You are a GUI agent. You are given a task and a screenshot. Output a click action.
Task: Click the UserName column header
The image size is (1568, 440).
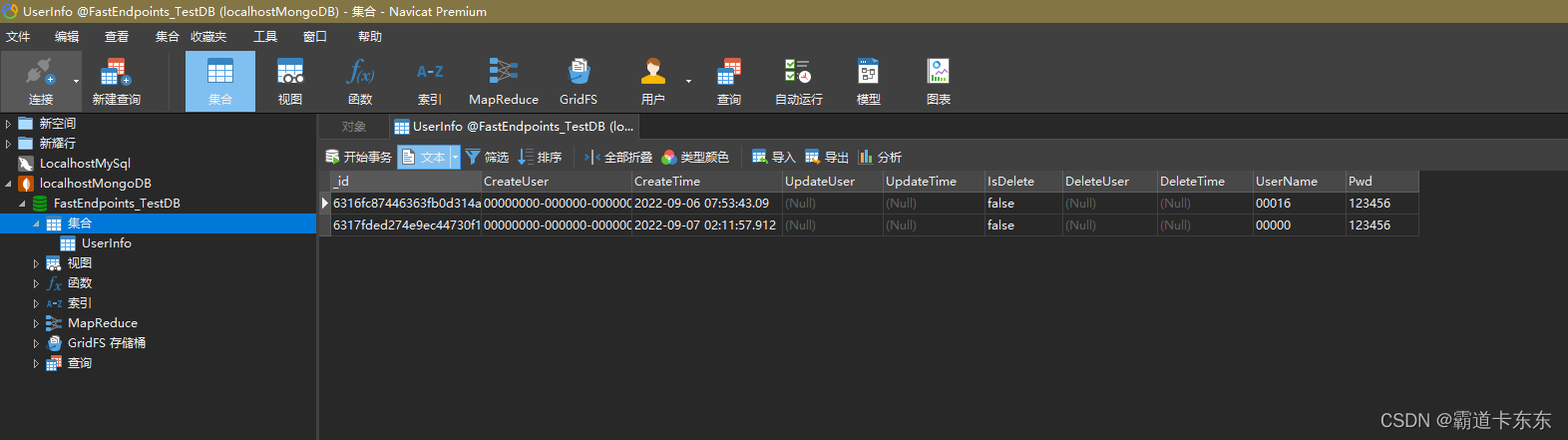[x=1299, y=182]
